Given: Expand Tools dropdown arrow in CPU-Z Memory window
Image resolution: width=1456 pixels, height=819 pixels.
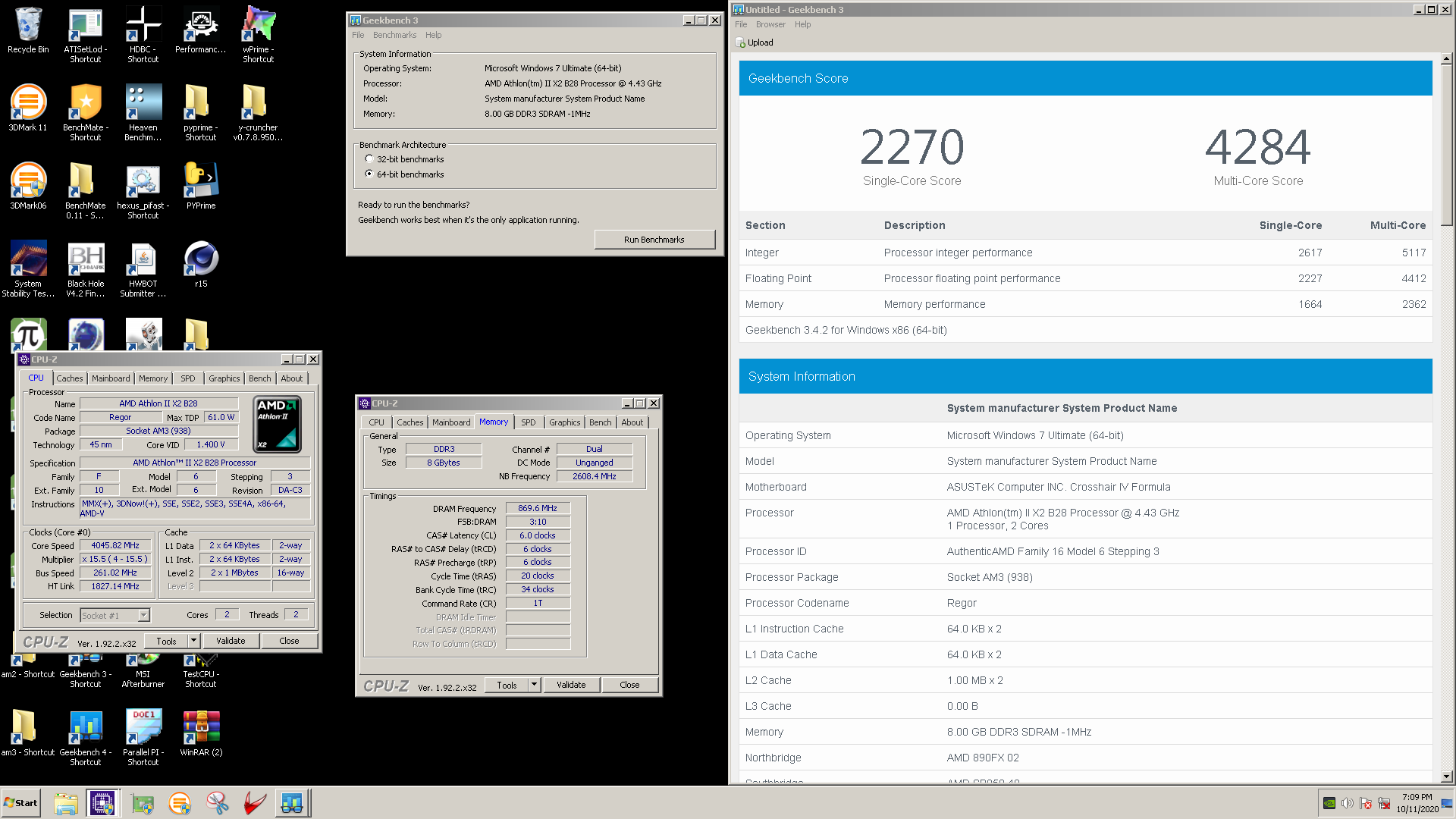Looking at the screenshot, I should pos(534,685).
